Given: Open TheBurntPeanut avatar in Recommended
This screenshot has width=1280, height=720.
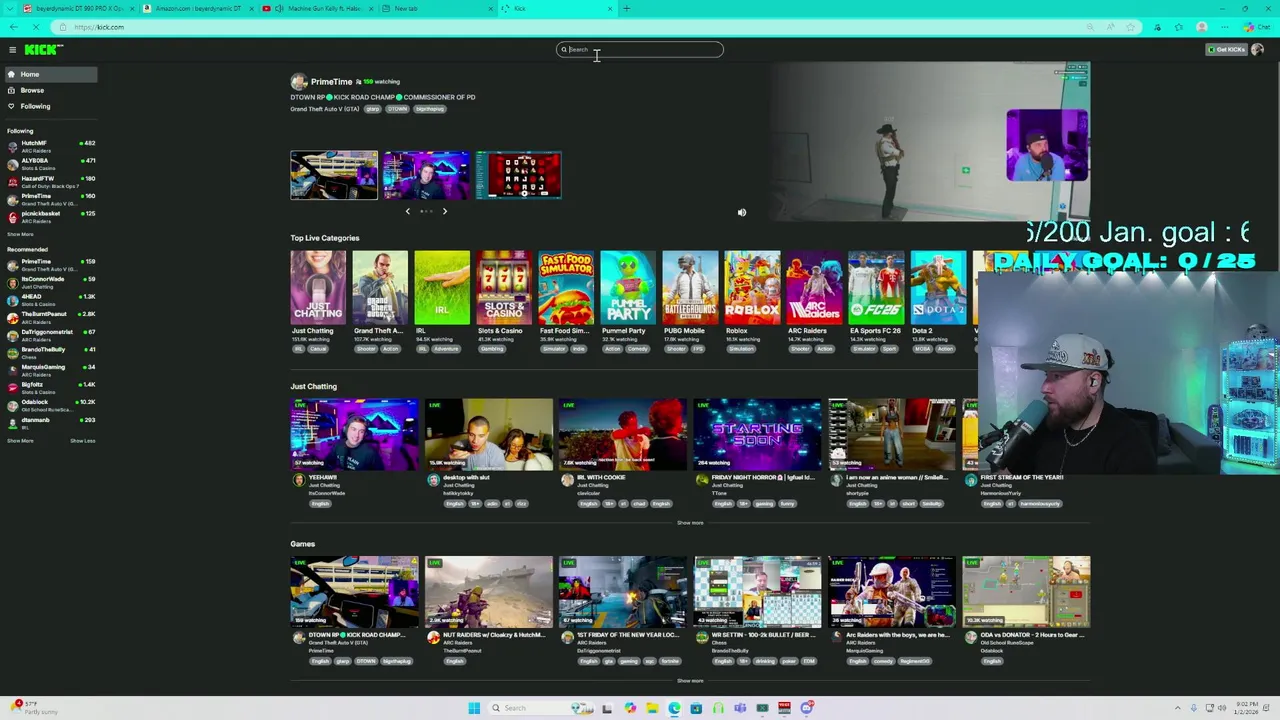Looking at the screenshot, I should (x=13, y=317).
